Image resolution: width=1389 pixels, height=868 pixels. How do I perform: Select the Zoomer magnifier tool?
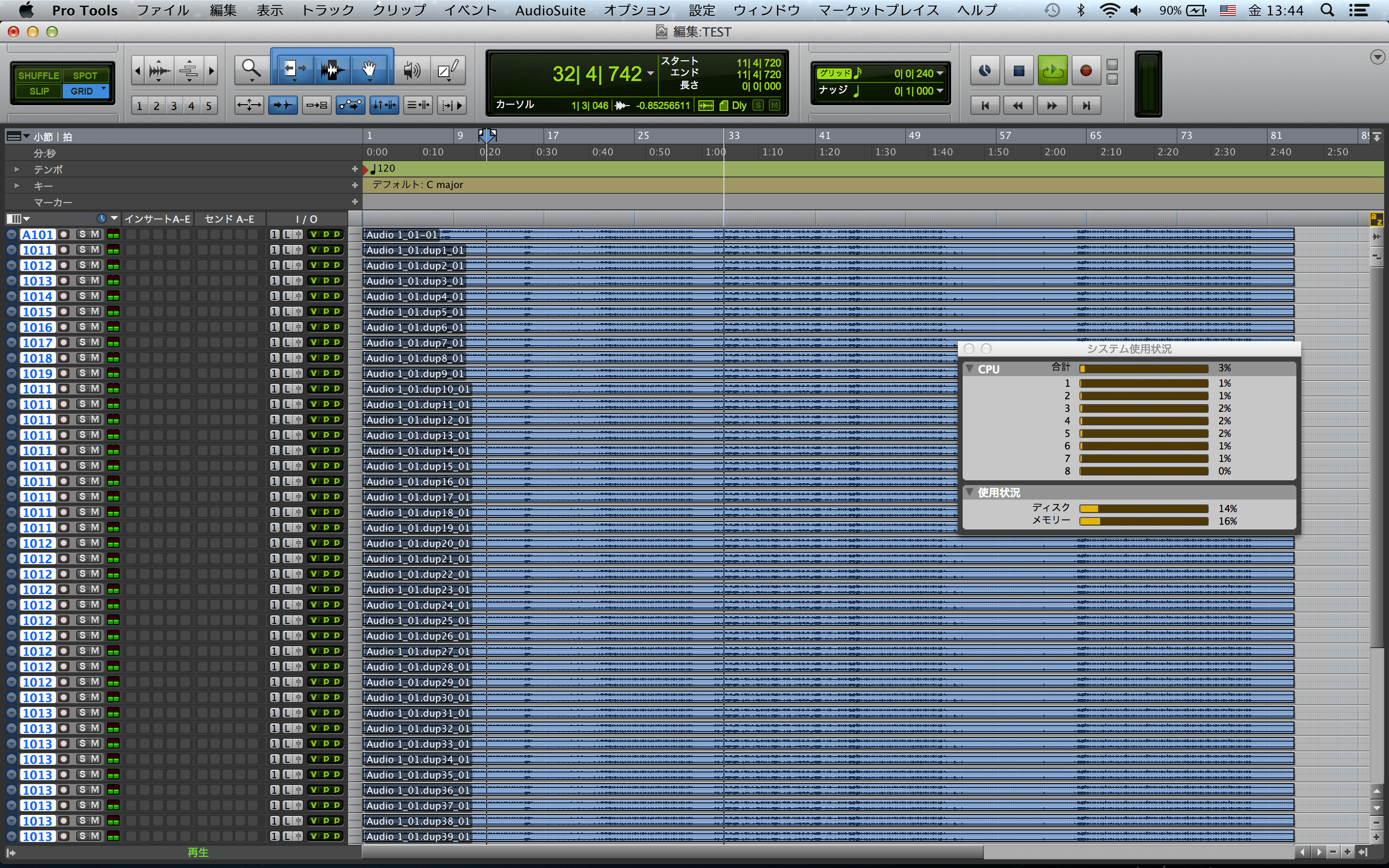252,69
